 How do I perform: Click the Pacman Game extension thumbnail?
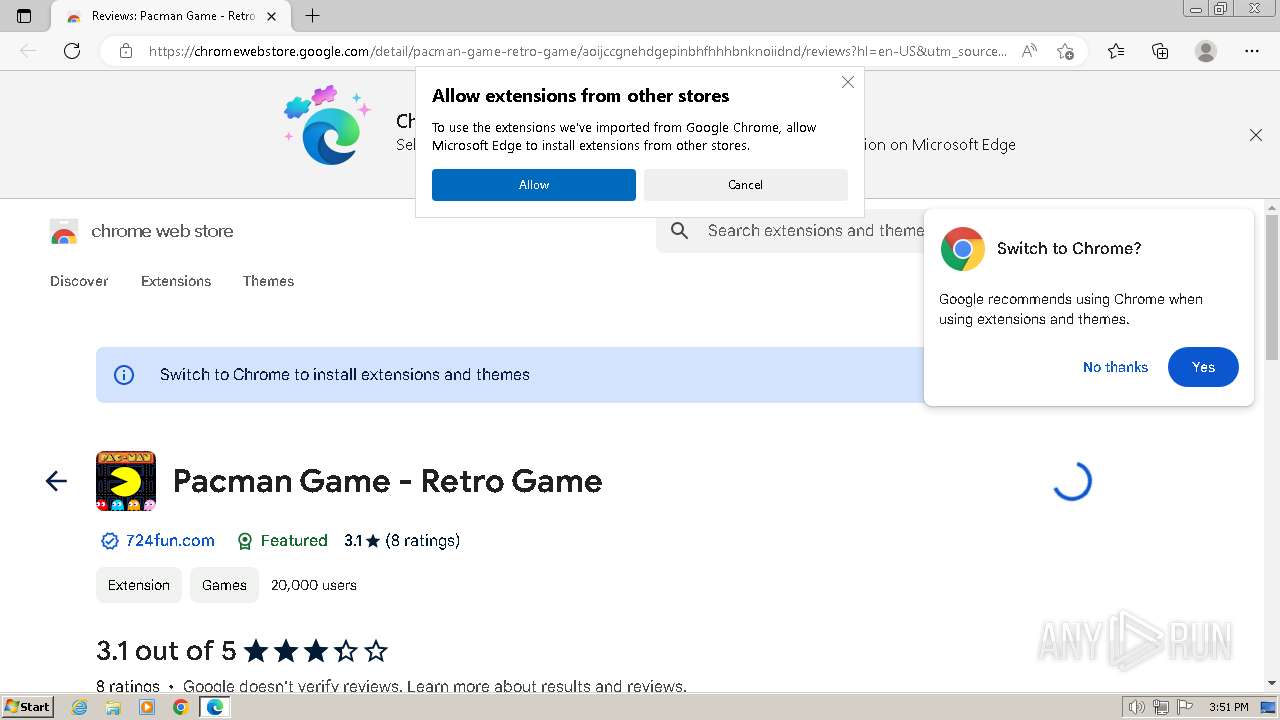tap(126, 481)
